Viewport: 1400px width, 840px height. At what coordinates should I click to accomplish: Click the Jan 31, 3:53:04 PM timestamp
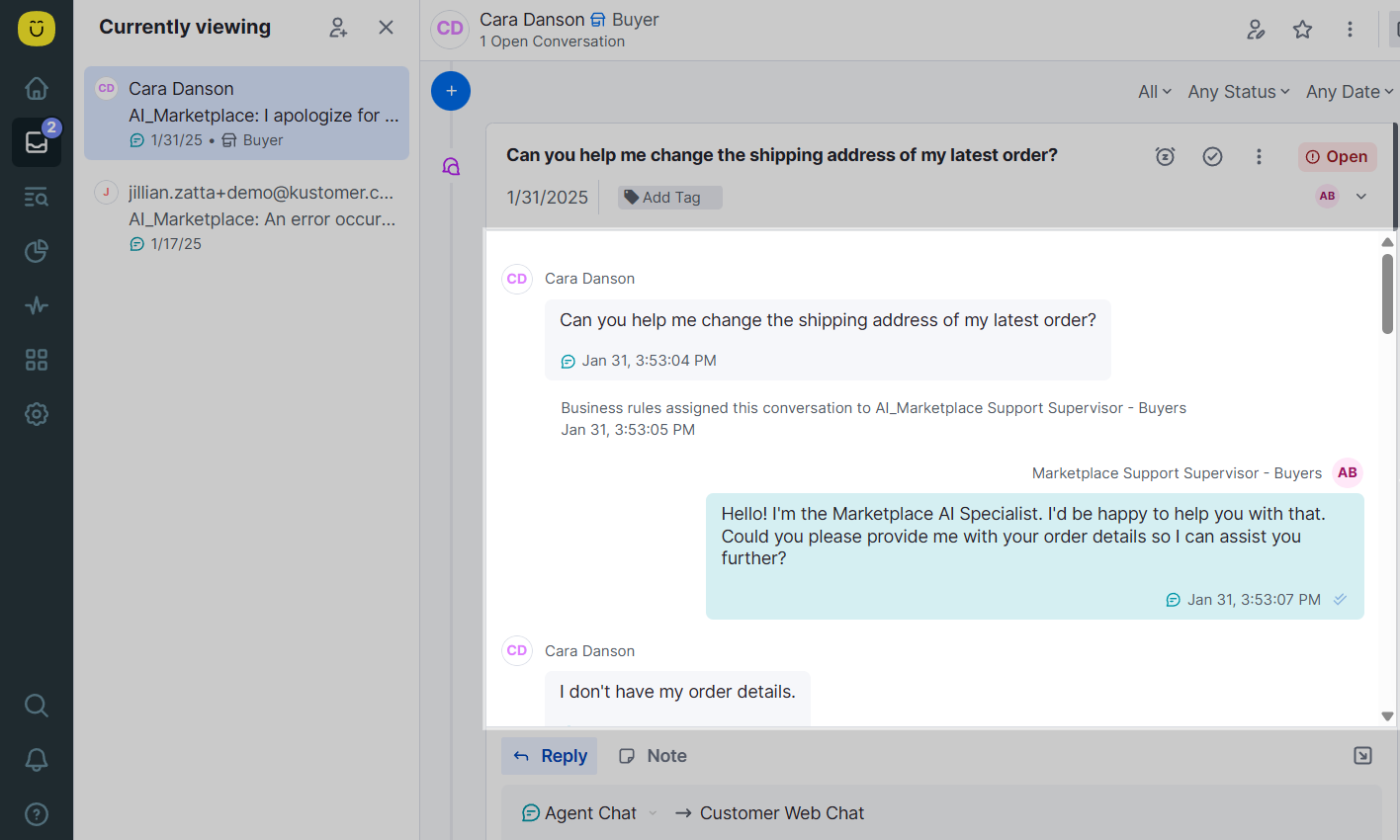pos(649,361)
